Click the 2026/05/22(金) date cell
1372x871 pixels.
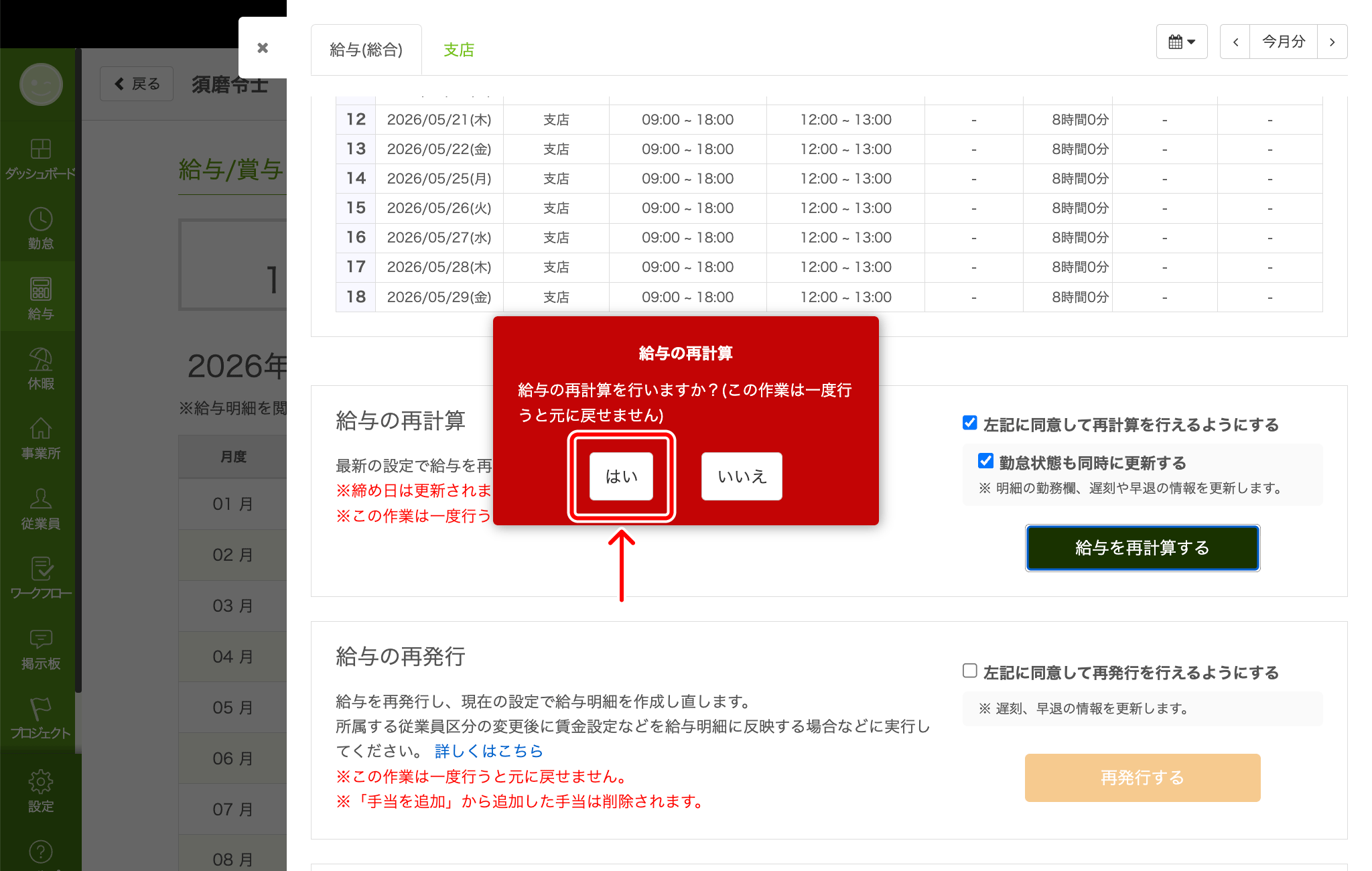(439, 149)
